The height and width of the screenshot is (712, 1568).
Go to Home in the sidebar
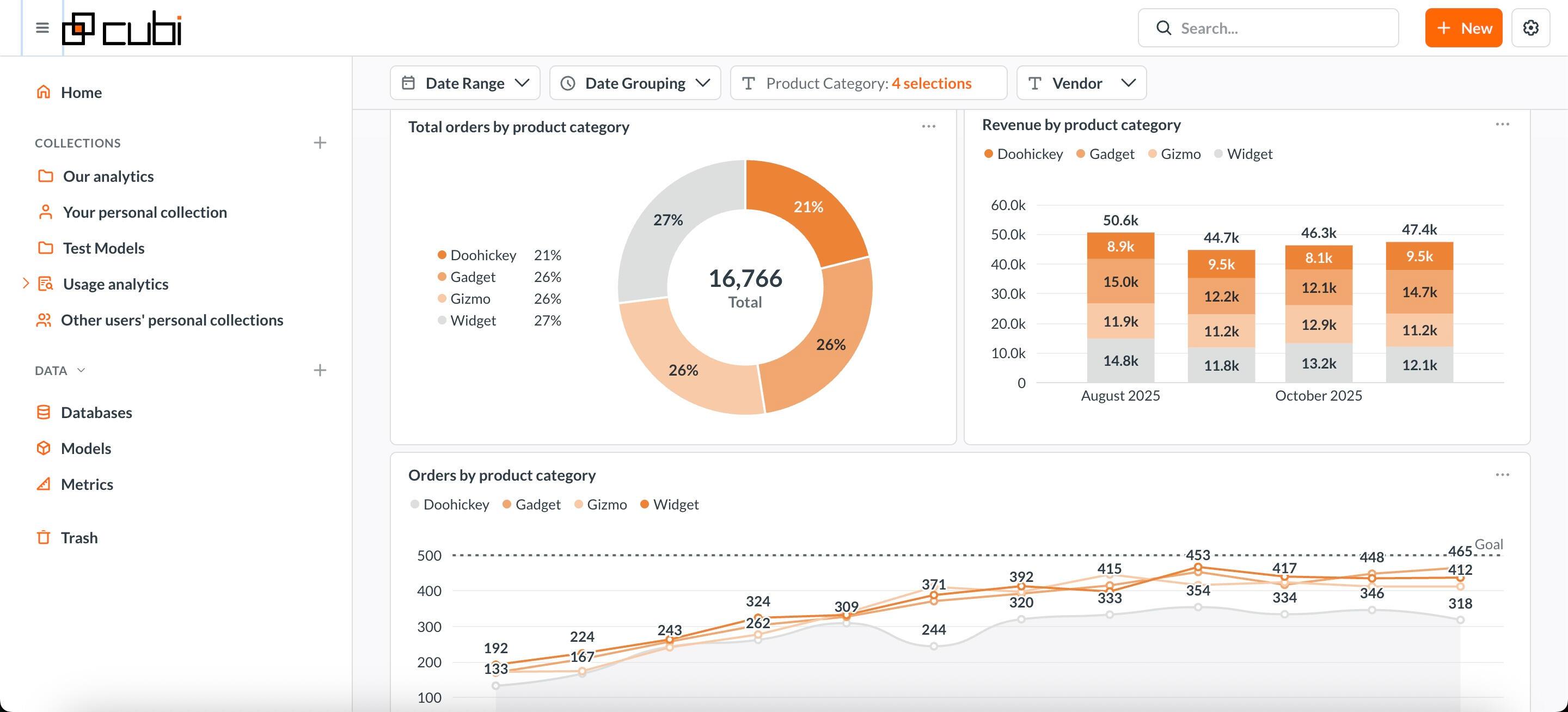pyautogui.click(x=81, y=93)
